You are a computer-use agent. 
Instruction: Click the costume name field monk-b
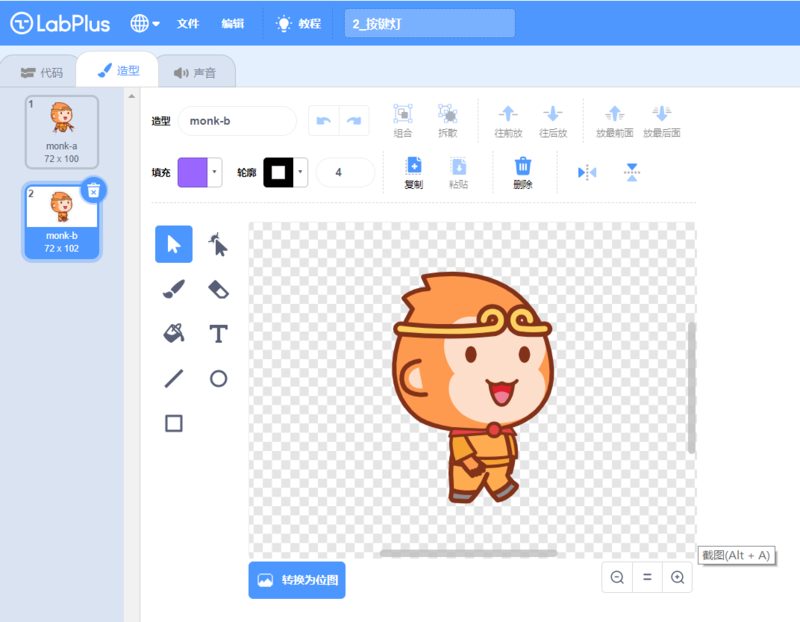pyautogui.click(x=237, y=121)
